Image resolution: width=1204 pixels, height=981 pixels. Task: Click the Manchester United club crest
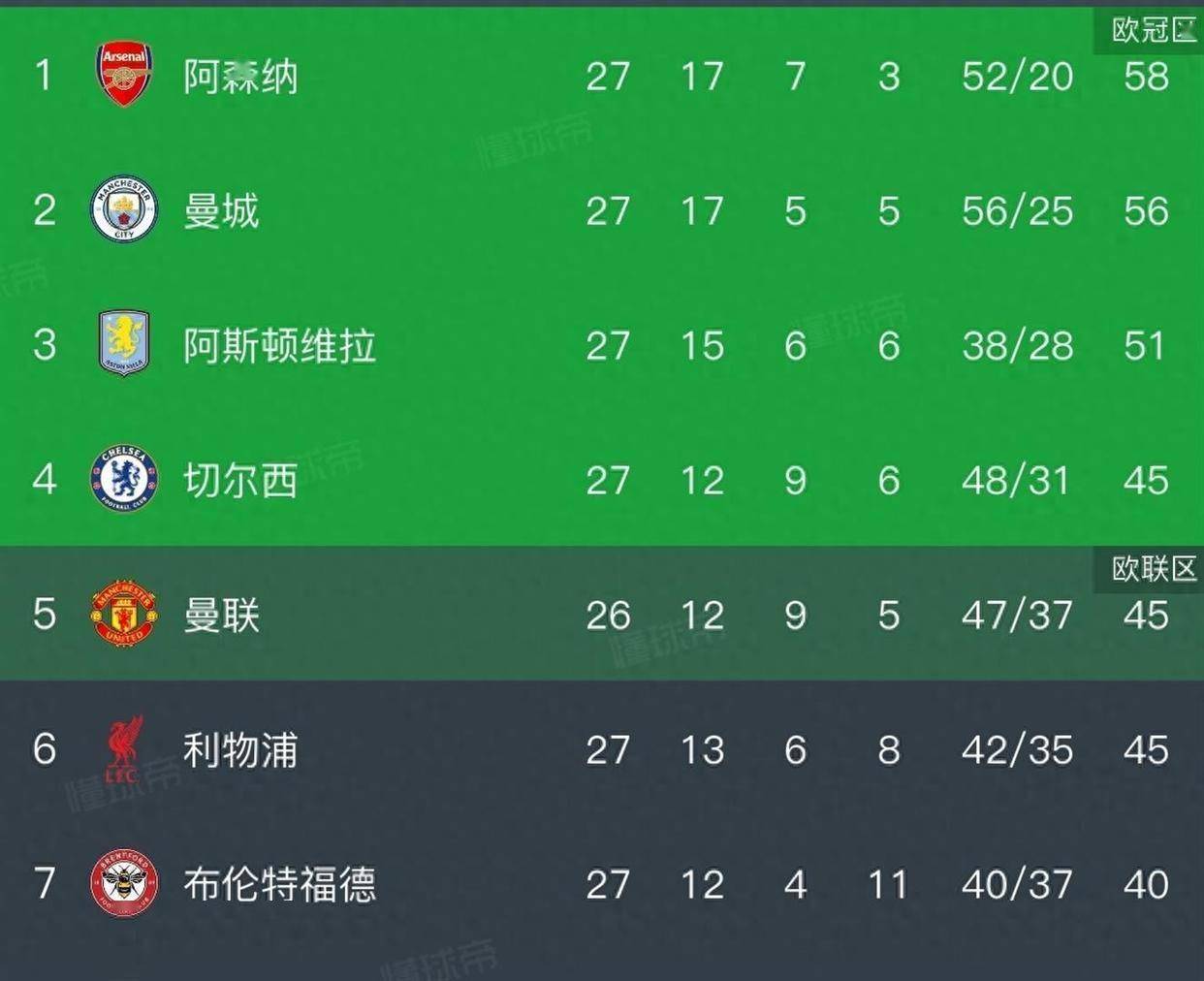click(x=124, y=614)
